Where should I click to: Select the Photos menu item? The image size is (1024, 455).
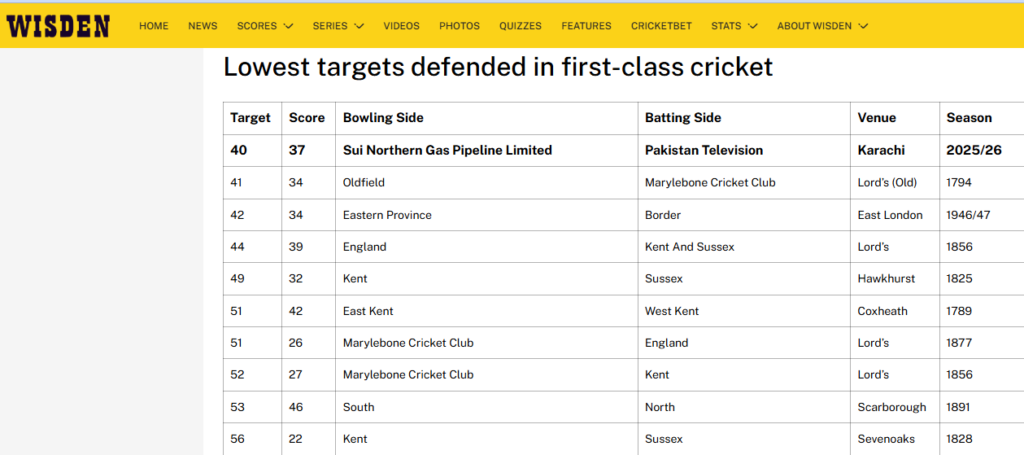point(459,26)
